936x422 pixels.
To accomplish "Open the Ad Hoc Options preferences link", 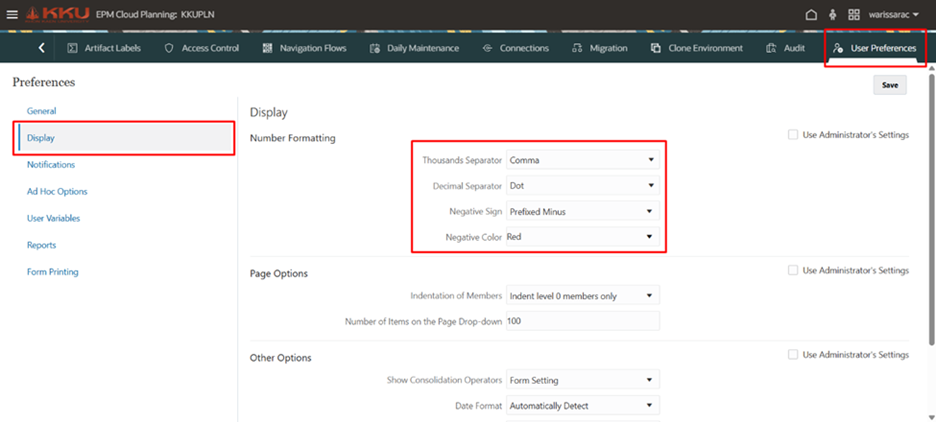I will [x=57, y=192].
